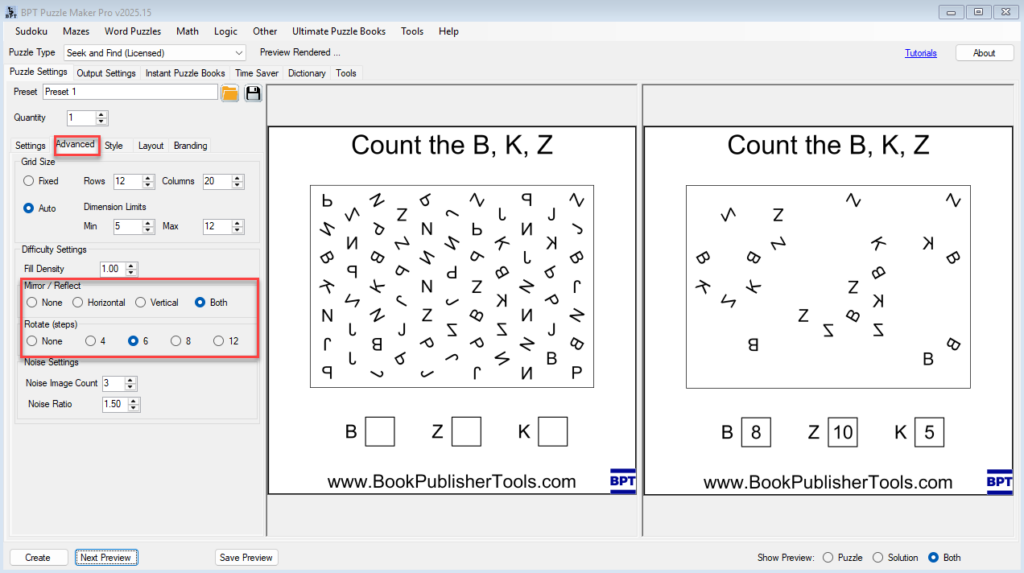
Task: Open the Instant Puzzle Books tab
Action: [185, 73]
